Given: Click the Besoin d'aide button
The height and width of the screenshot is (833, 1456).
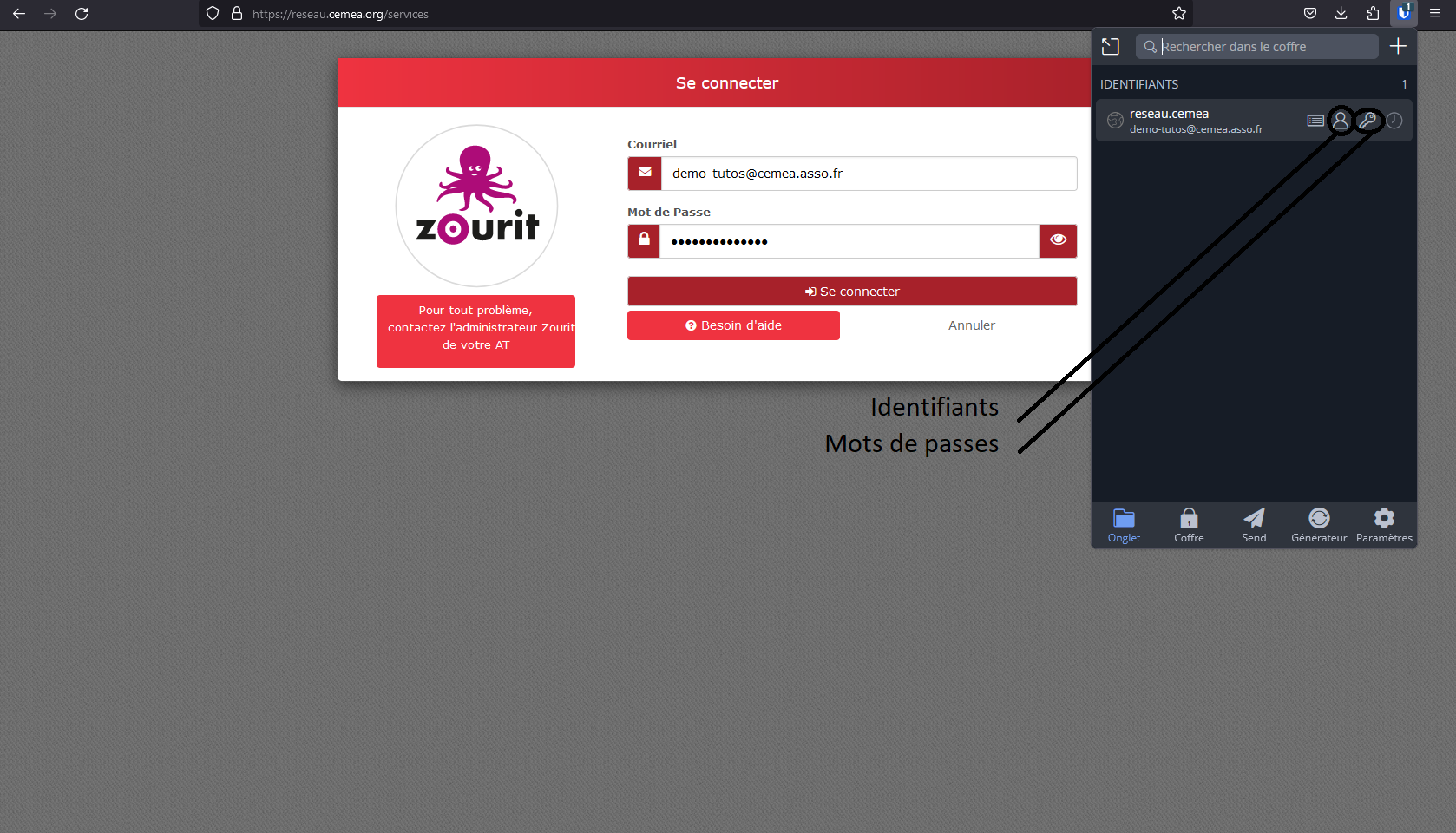Looking at the screenshot, I should [x=733, y=325].
